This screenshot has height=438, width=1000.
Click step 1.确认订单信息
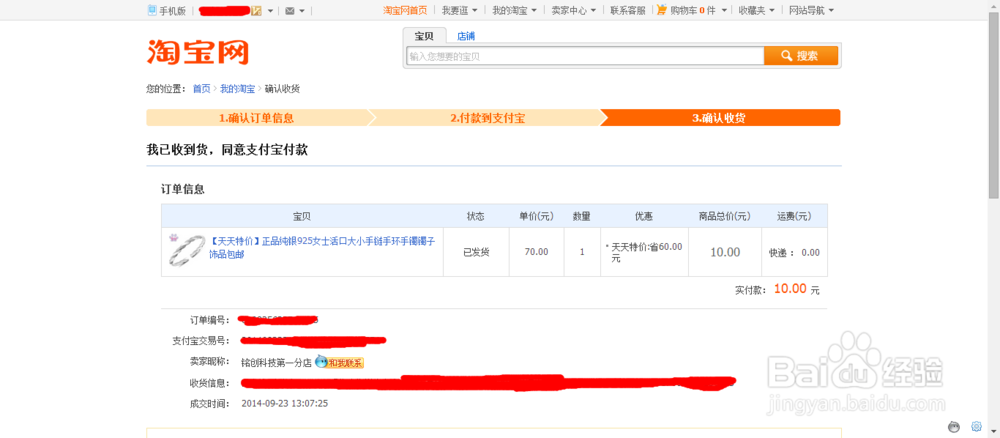click(x=256, y=118)
